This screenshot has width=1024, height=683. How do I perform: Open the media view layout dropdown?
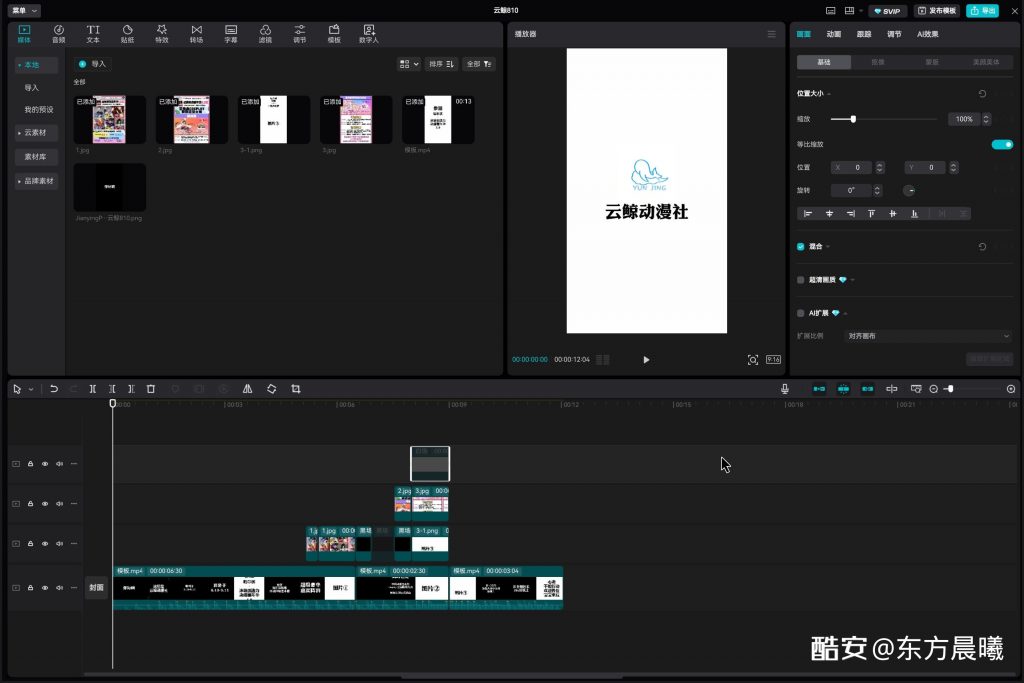tap(409, 64)
